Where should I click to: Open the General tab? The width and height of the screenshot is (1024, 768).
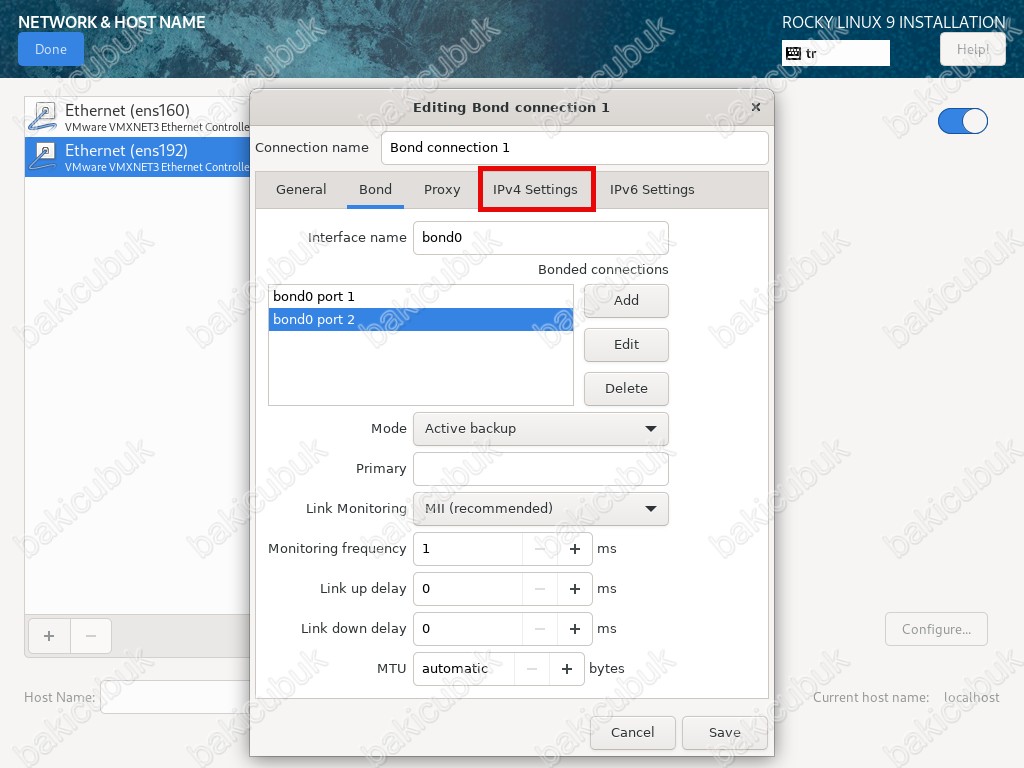click(x=301, y=189)
